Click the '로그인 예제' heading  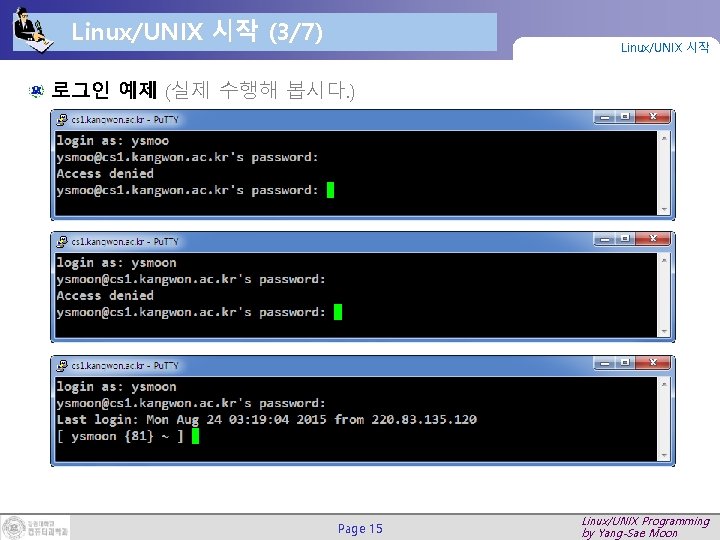click(x=105, y=90)
